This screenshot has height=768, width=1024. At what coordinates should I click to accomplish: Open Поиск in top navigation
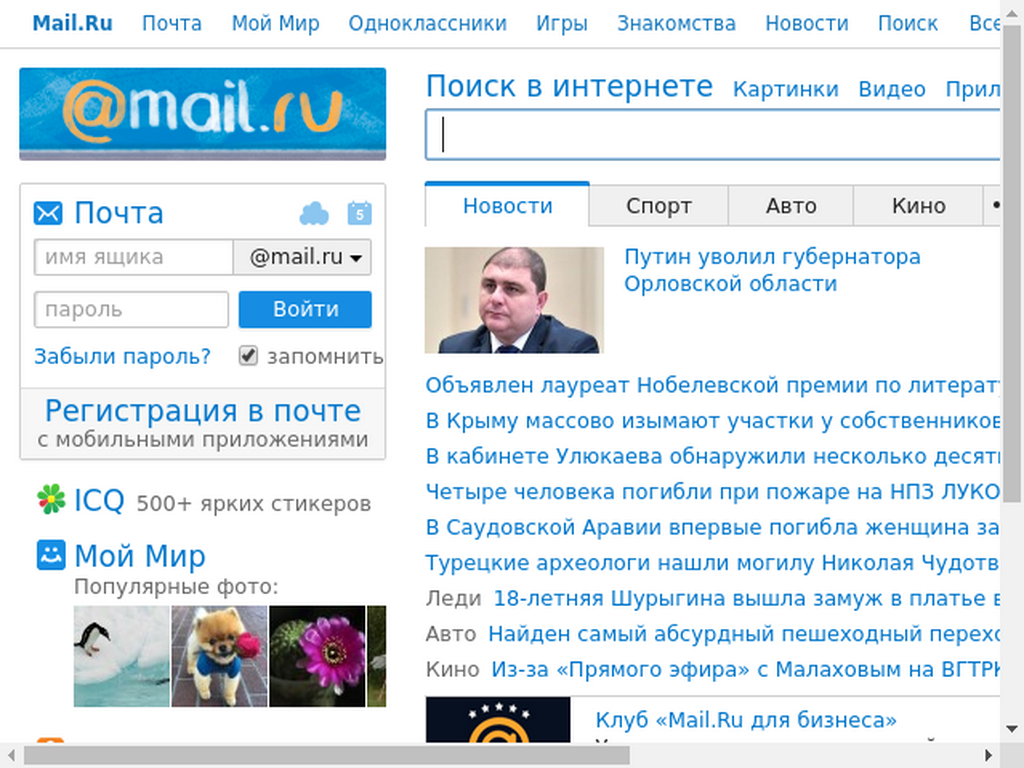tap(908, 24)
